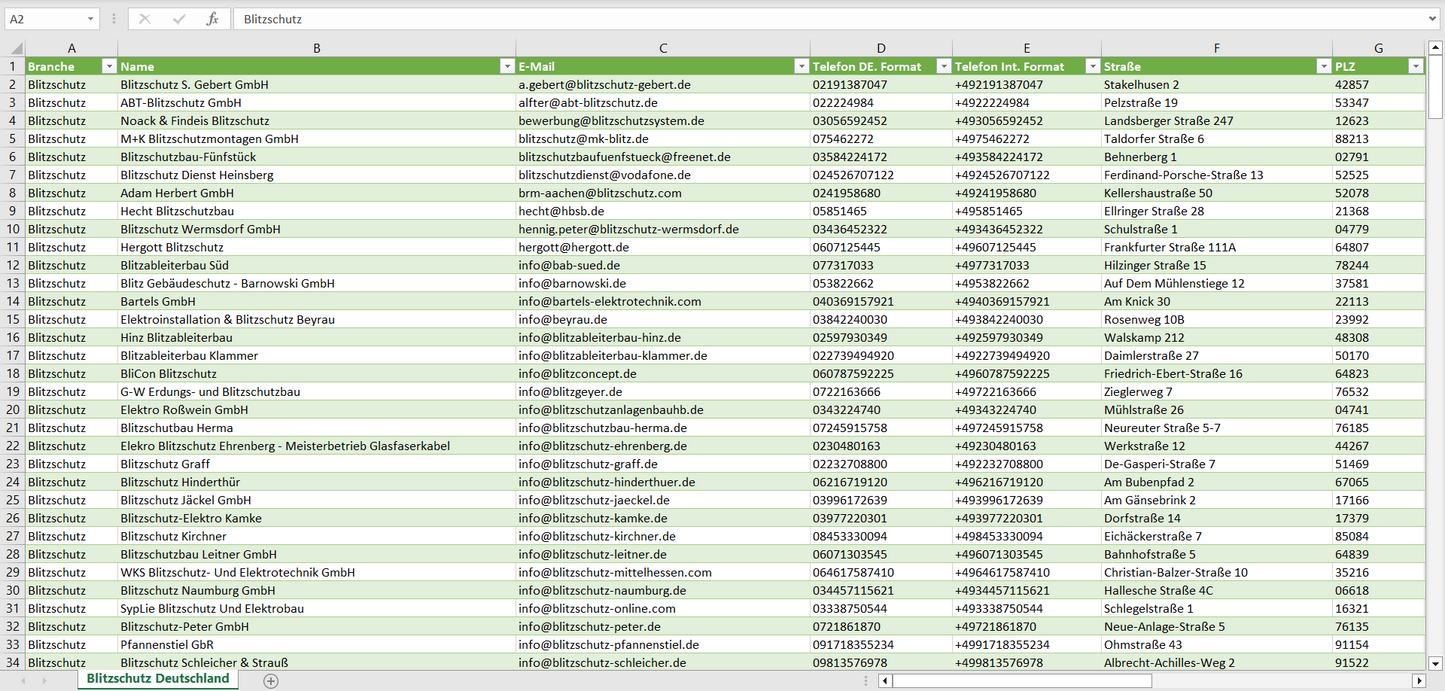This screenshot has height=691, width=1445.
Task: Click the vertical scrollbar down arrow
Action: (x=1436, y=662)
